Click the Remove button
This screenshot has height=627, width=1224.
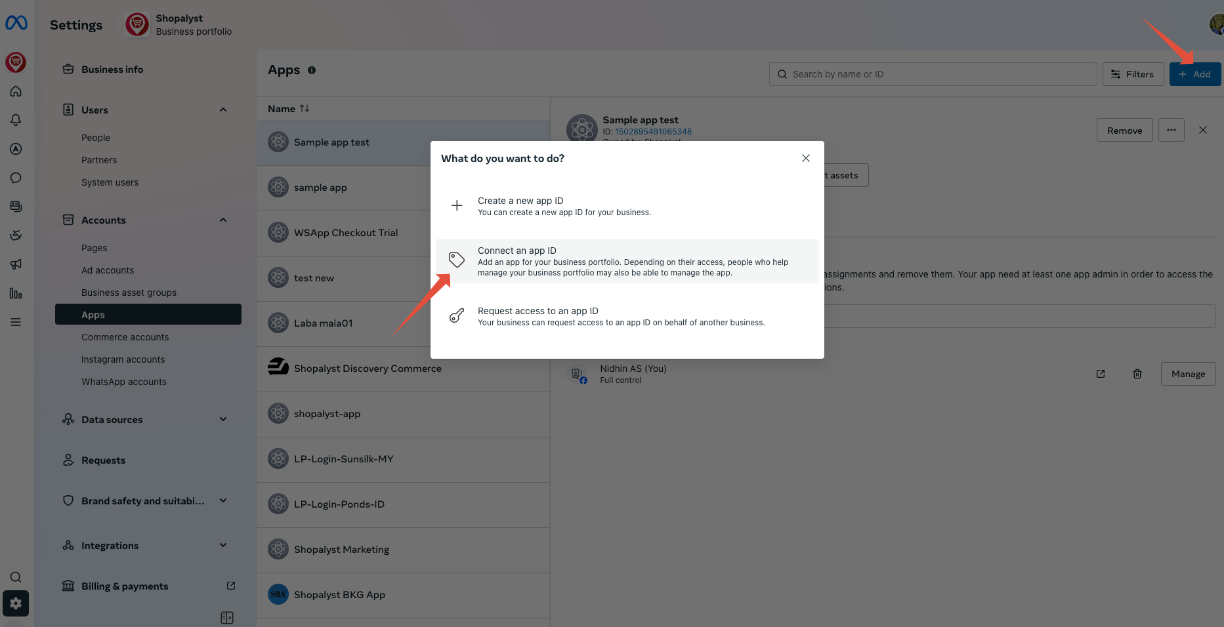click(x=1124, y=130)
